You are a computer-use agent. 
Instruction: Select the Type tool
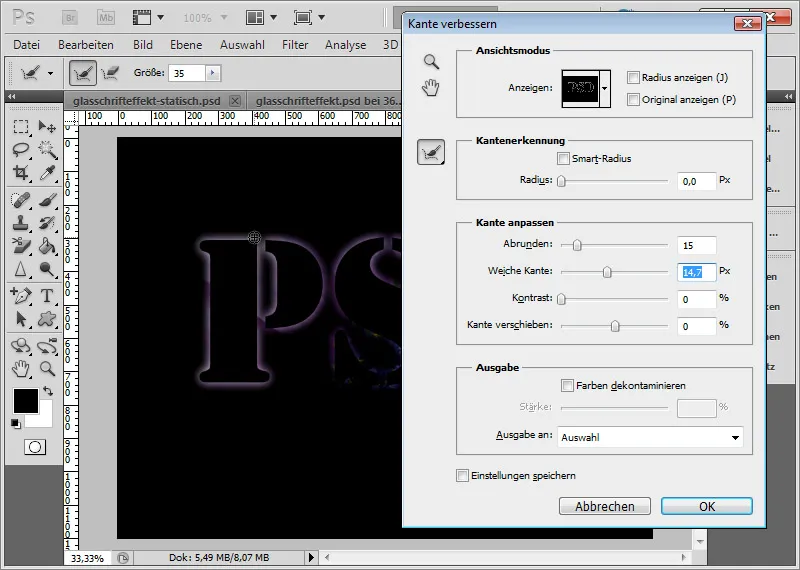47,295
